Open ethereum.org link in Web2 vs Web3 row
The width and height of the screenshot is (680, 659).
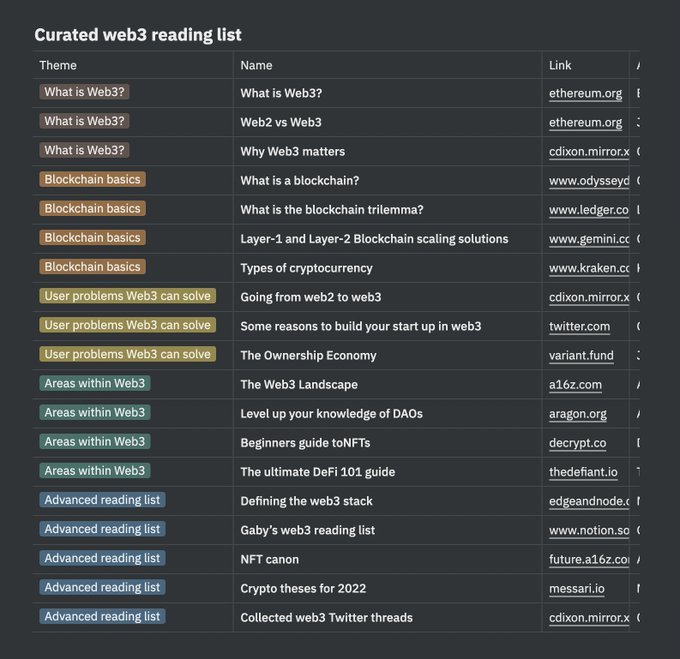pyautogui.click(x=585, y=122)
